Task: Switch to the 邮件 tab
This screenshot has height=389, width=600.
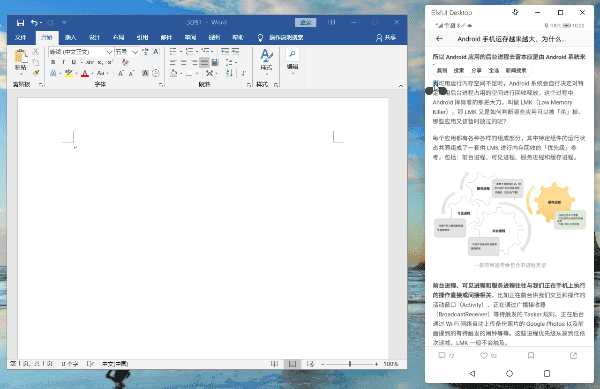Action: 166,37
